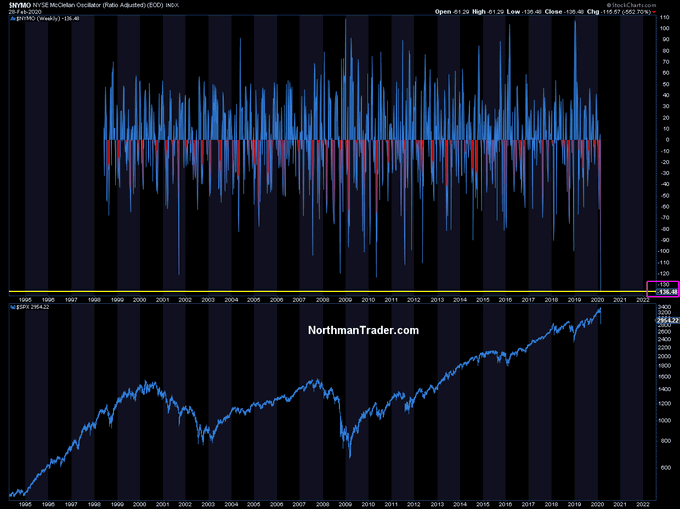The image size is (680, 509).
Task: Click the 28-Feb-2020 chart date
Action: (x=25, y=12)
